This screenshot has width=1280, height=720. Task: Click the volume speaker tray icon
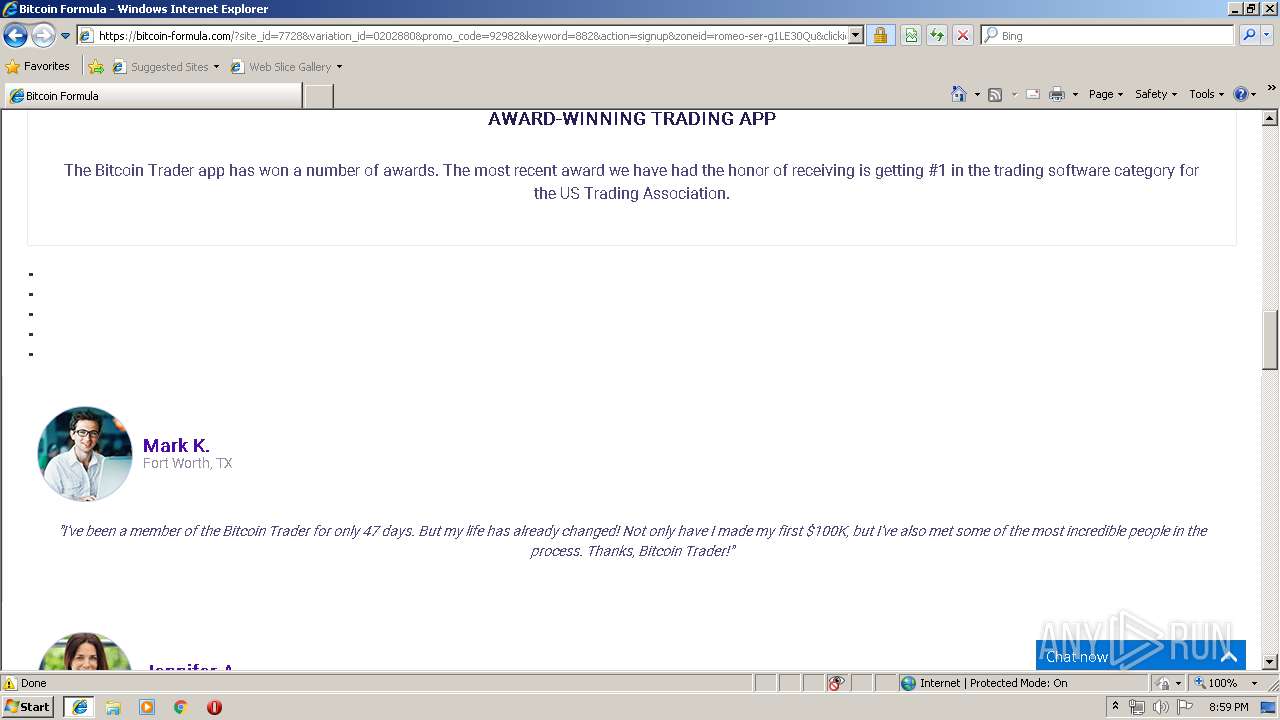click(x=1161, y=707)
